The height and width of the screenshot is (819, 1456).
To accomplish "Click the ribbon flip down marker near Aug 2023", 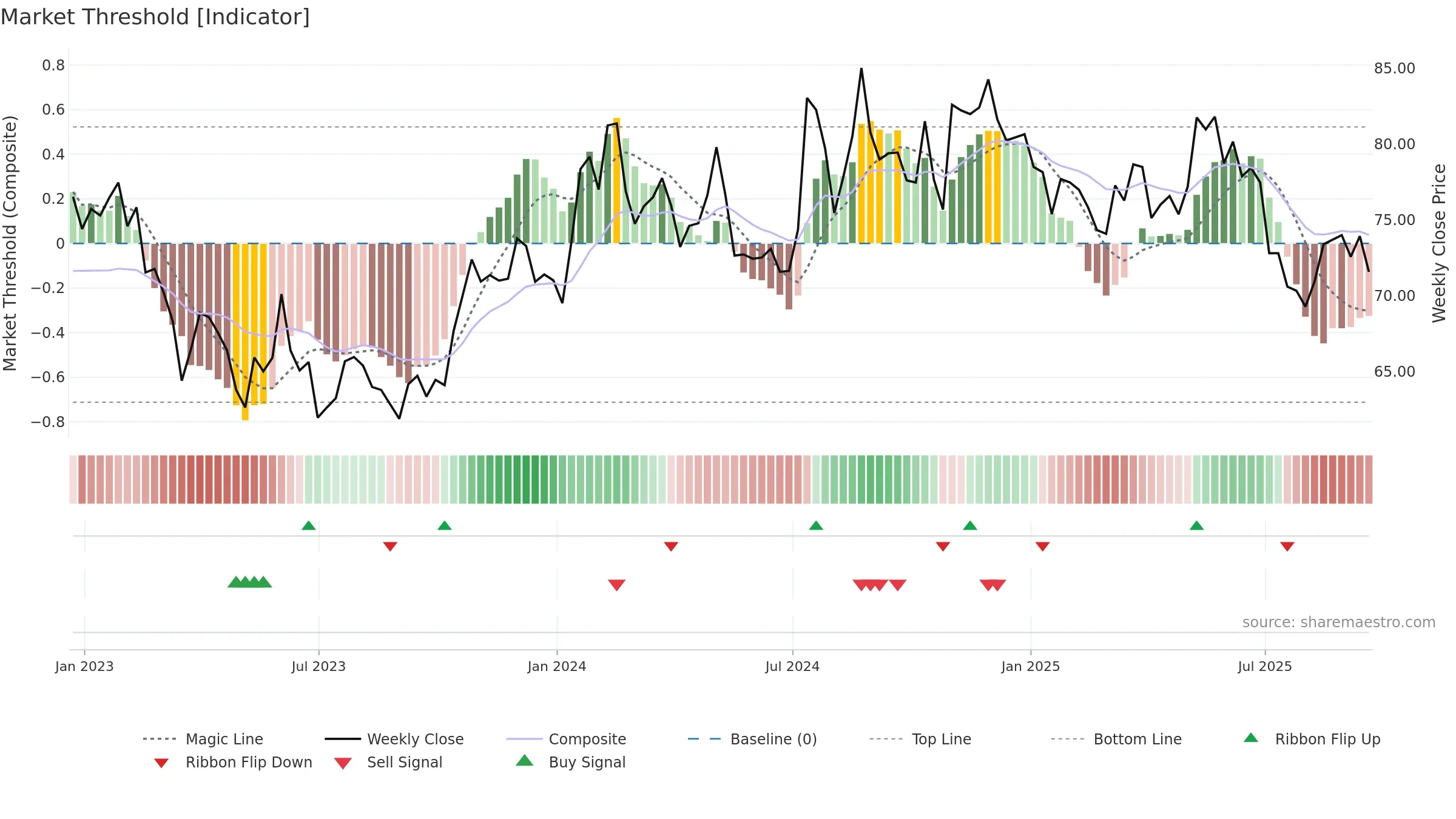I will 390,547.
